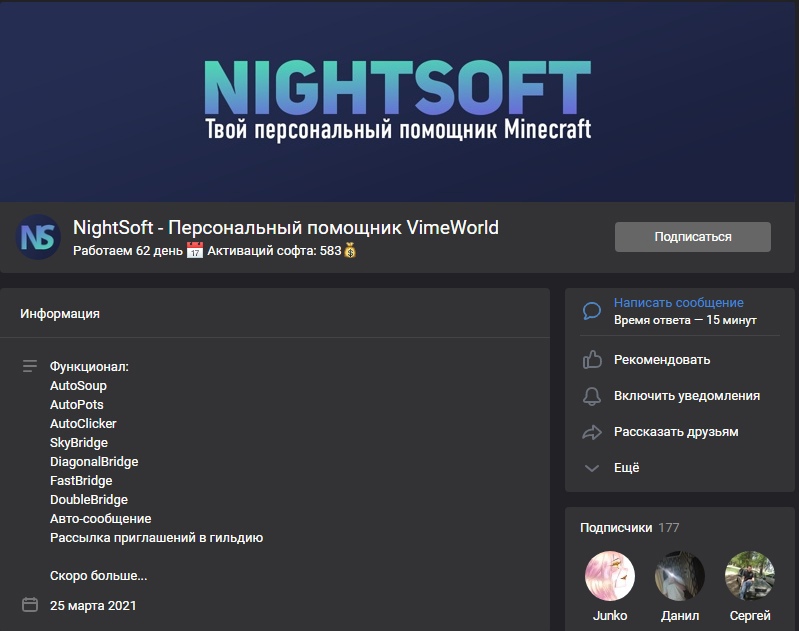Viewport: 799px width, 631px height.
Task: Click the bell notifications icon
Action: (592, 396)
